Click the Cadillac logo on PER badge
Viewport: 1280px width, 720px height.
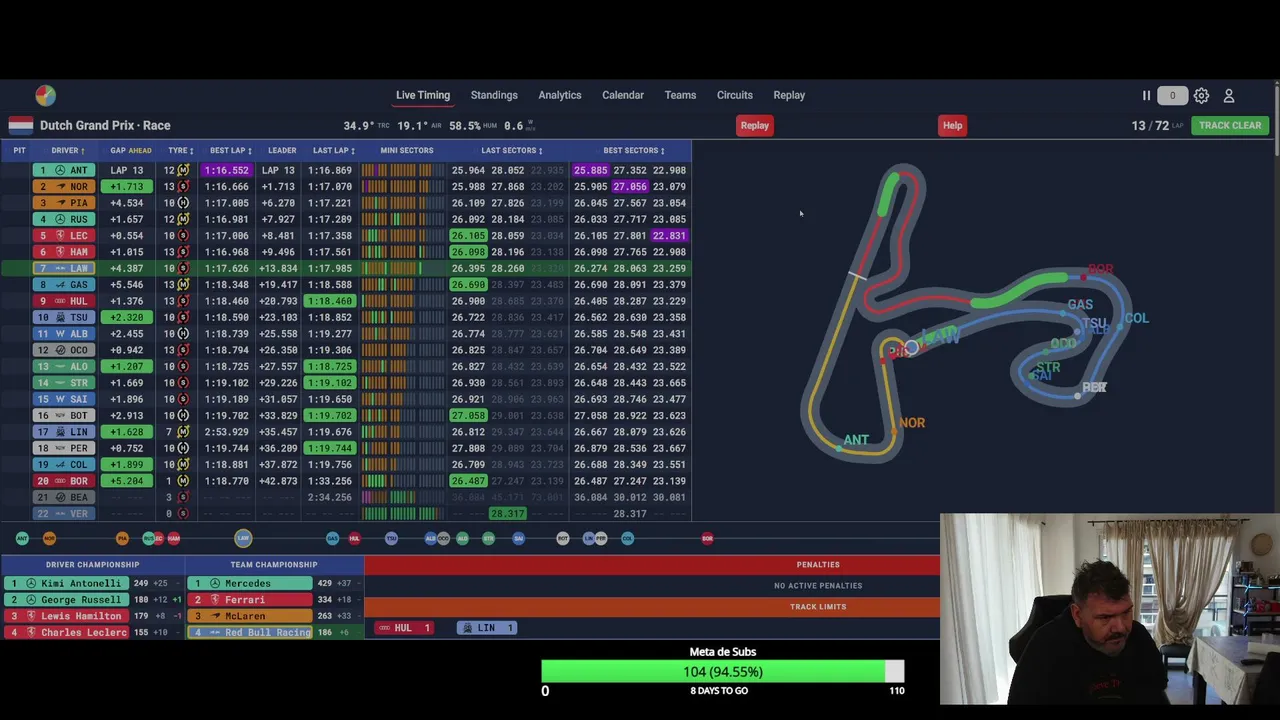click(x=60, y=448)
